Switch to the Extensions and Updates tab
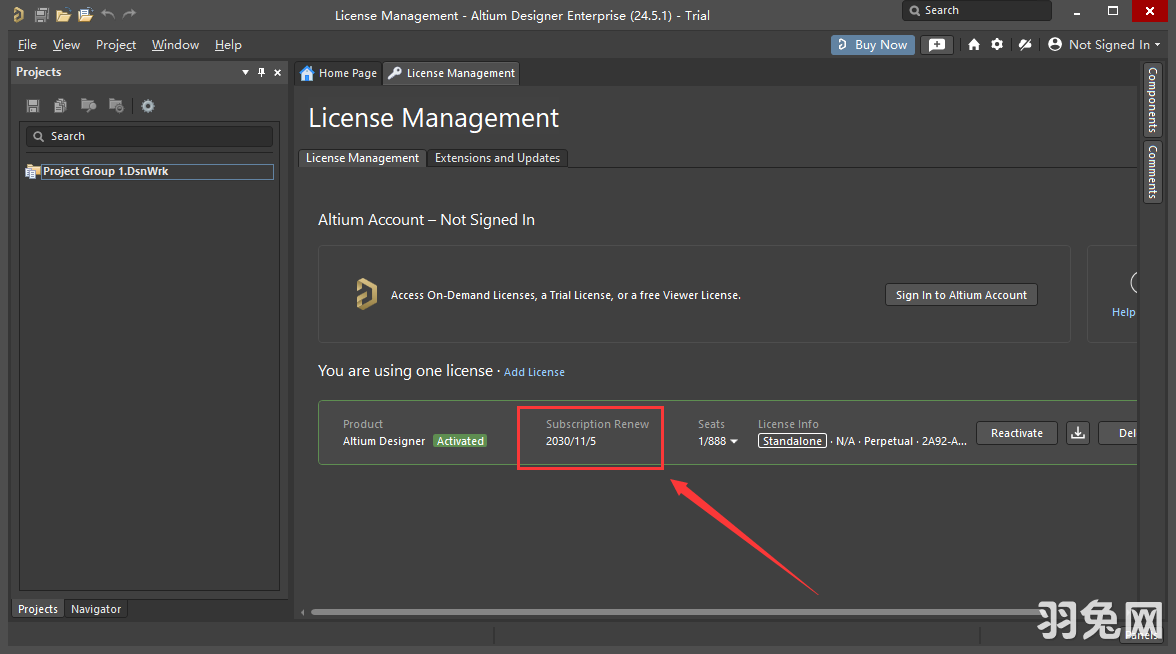Image resolution: width=1176 pixels, height=654 pixels. click(497, 158)
